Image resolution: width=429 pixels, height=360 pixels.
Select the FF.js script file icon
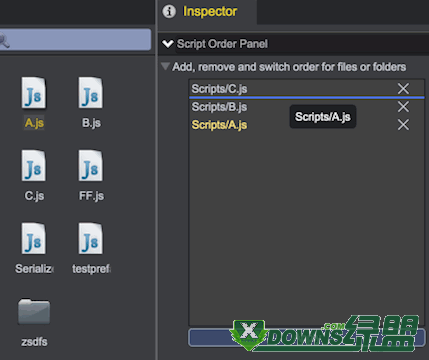pos(91,166)
